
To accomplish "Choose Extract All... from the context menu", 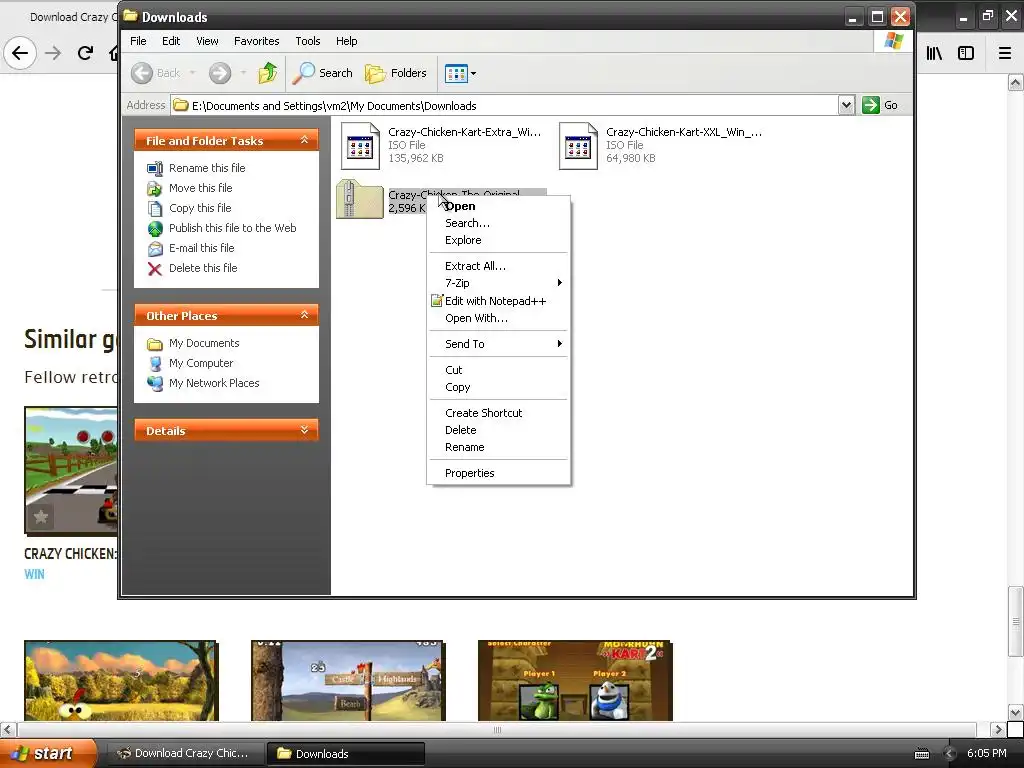I will click(x=498, y=266).
